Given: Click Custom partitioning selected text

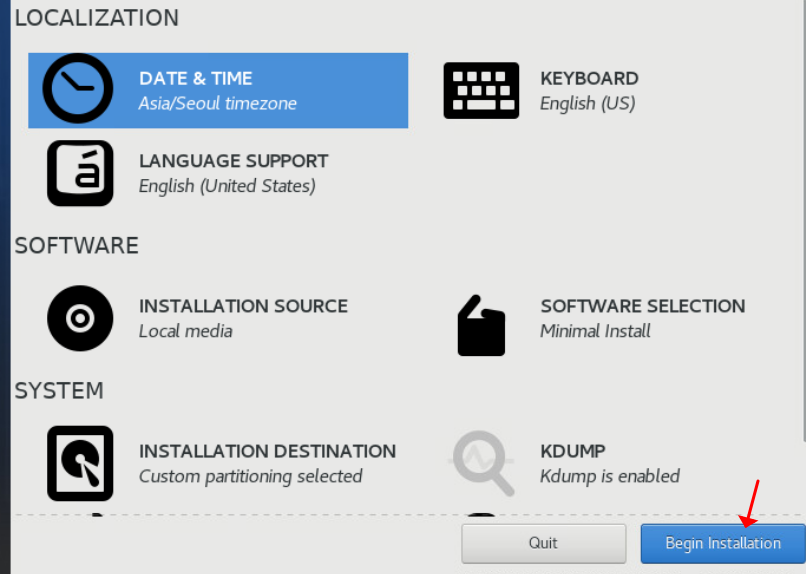Looking at the screenshot, I should pos(250,476).
